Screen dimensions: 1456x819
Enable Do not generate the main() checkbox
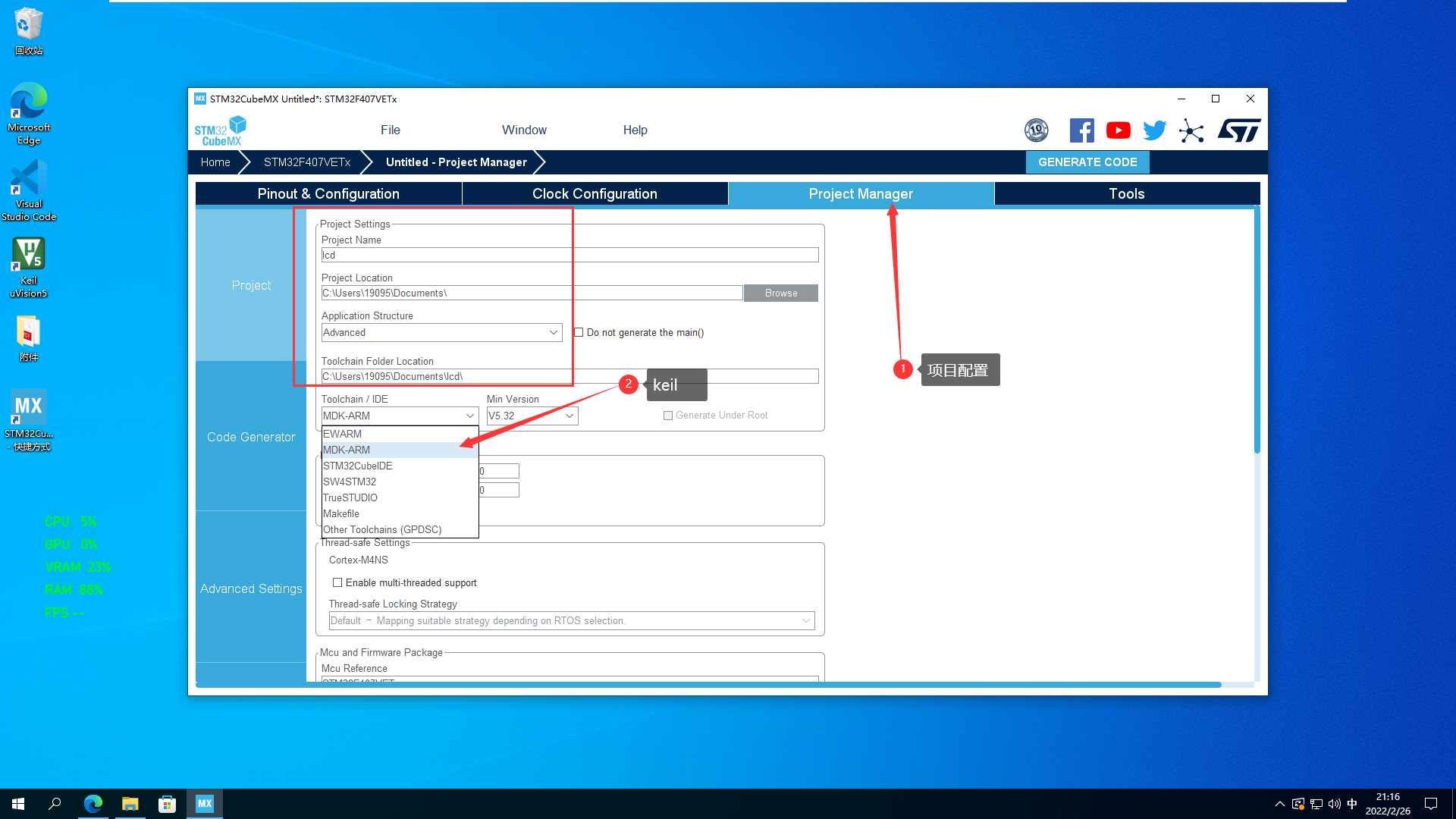[x=579, y=332]
